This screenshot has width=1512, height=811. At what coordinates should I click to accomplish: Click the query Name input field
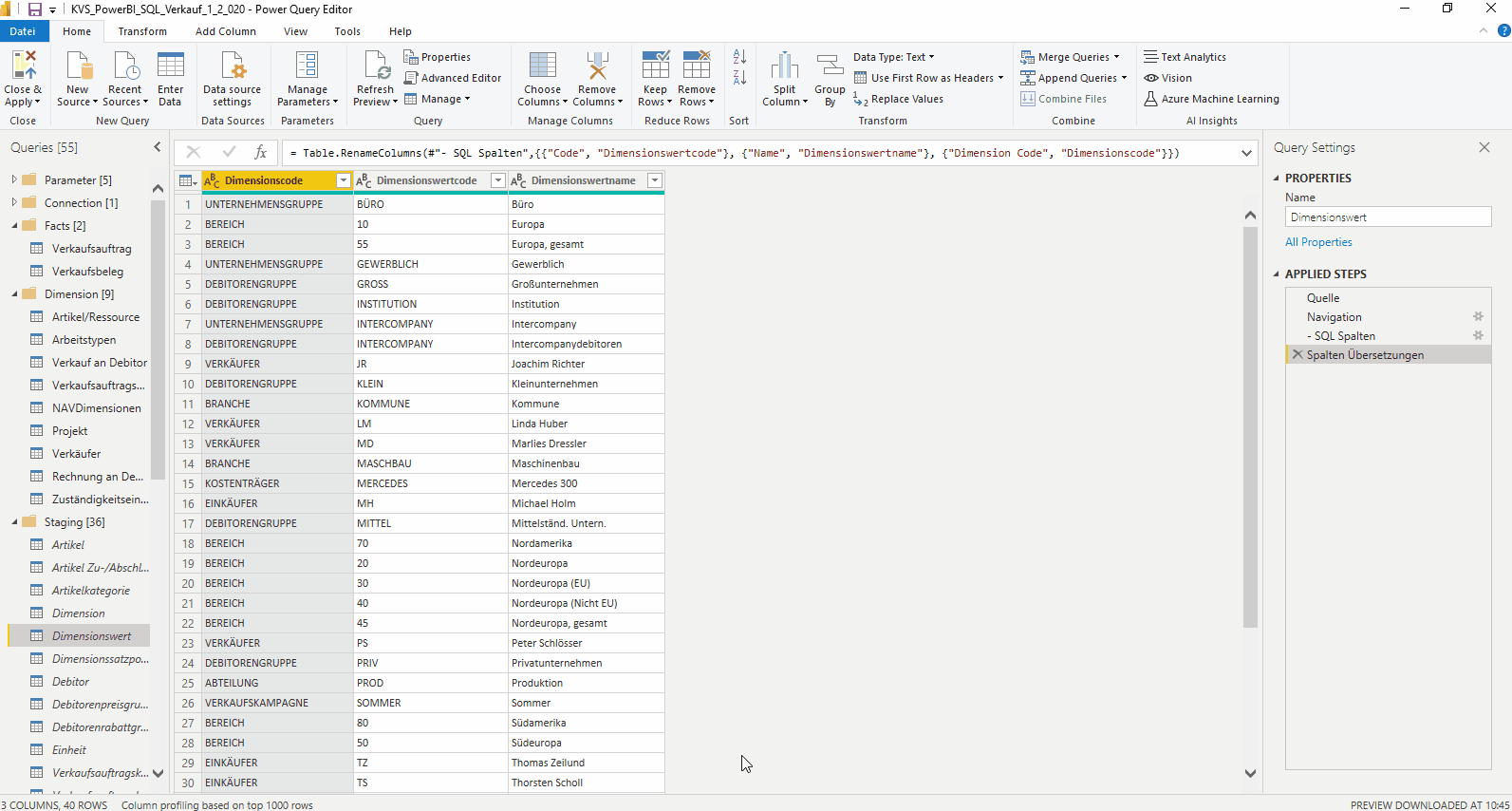click(1388, 217)
